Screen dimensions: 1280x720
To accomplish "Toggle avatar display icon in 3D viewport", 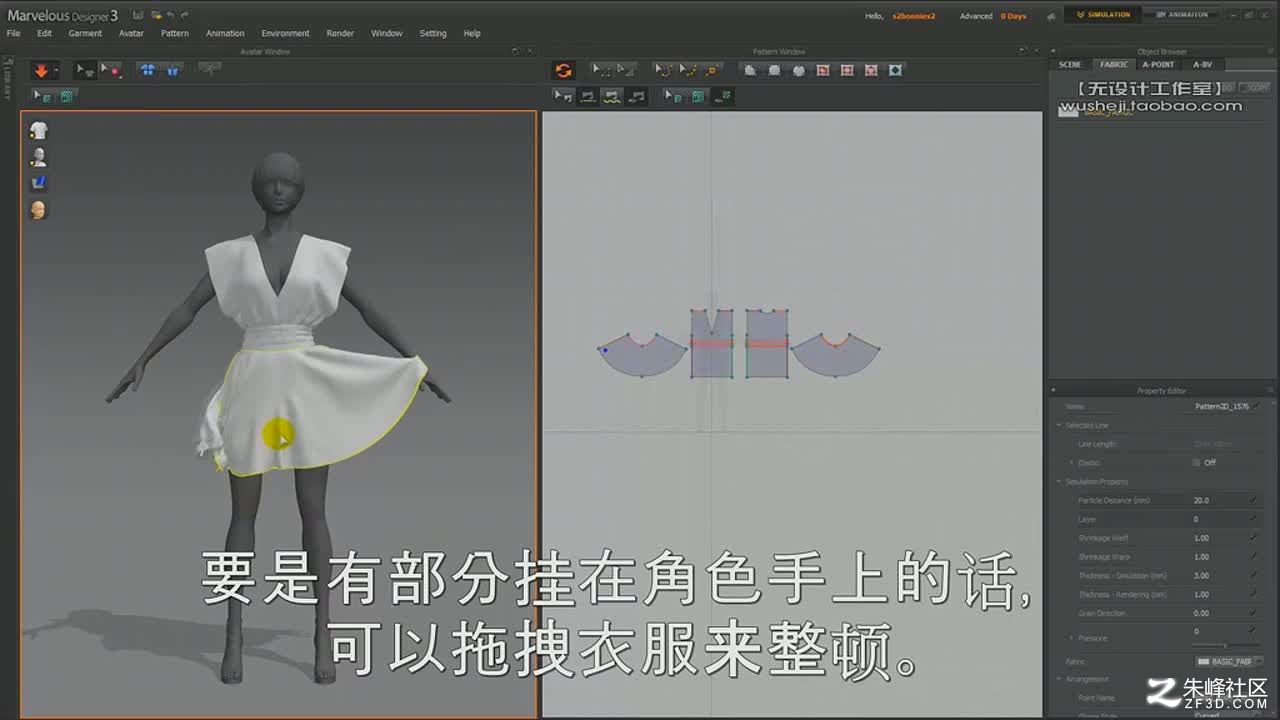I will pyautogui.click(x=38, y=157).
